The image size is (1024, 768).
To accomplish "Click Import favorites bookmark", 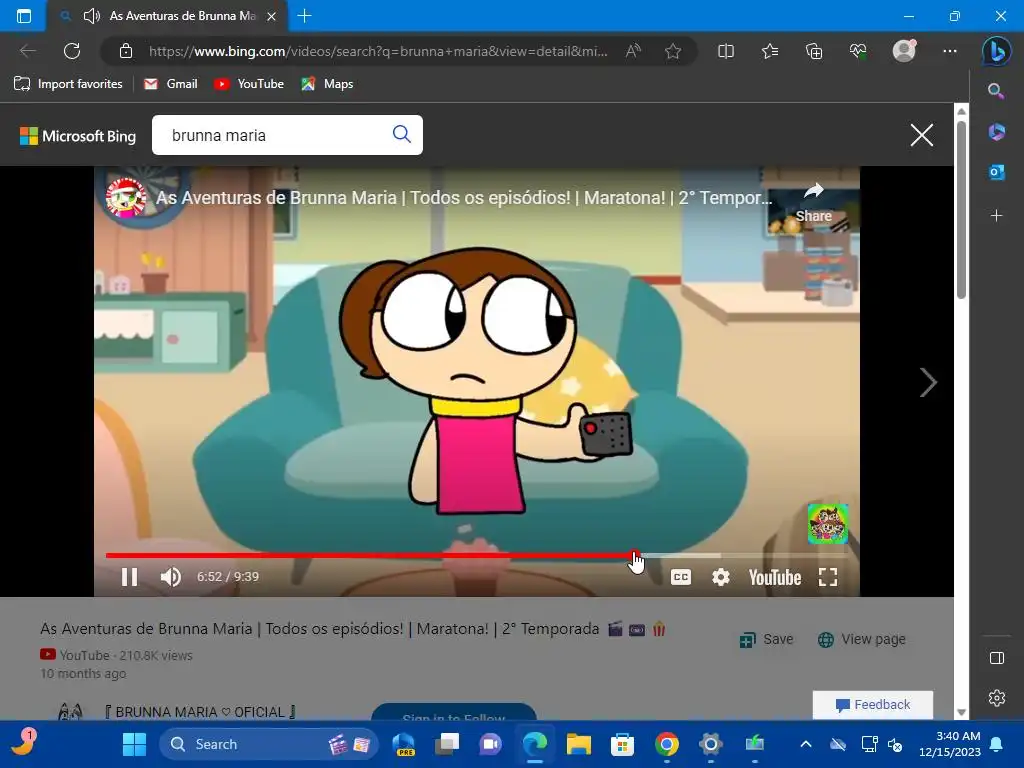I will tap(68, 84).
